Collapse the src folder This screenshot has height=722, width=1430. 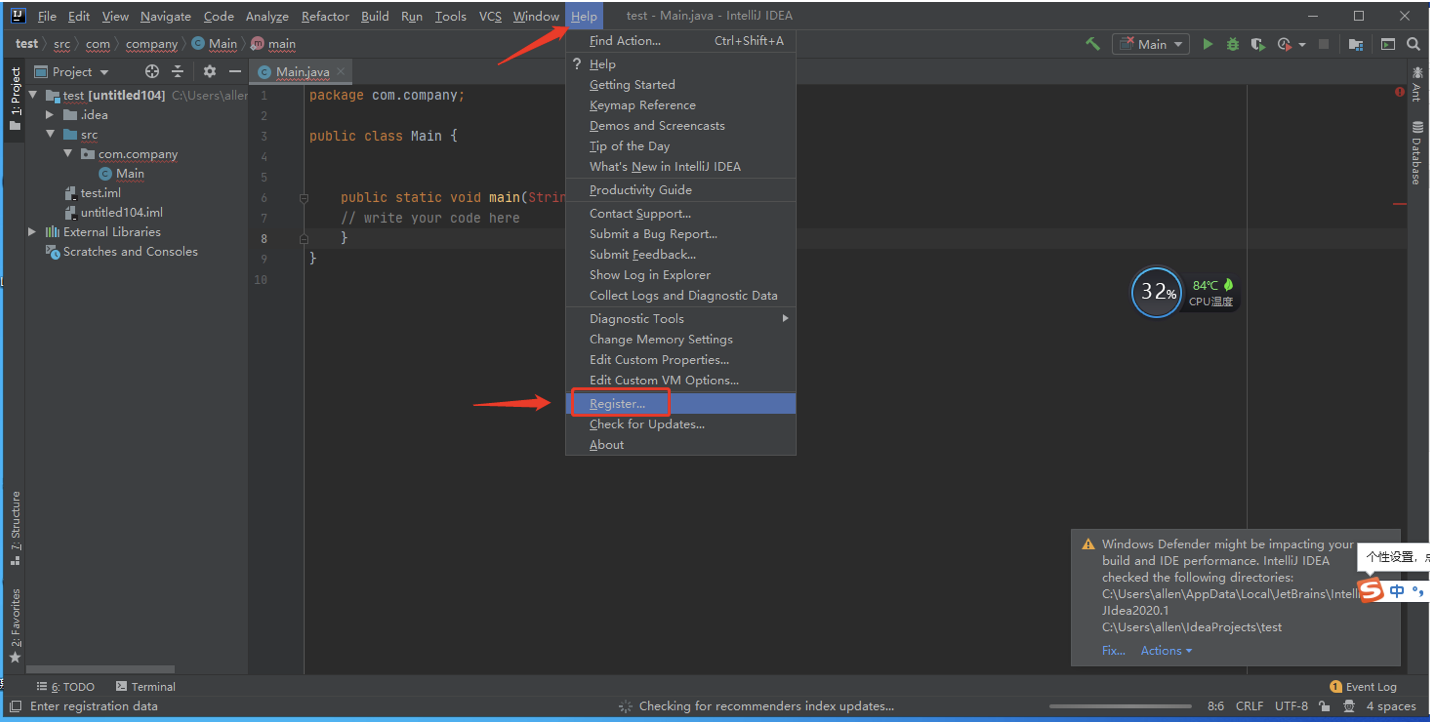(x=50, y=134)
